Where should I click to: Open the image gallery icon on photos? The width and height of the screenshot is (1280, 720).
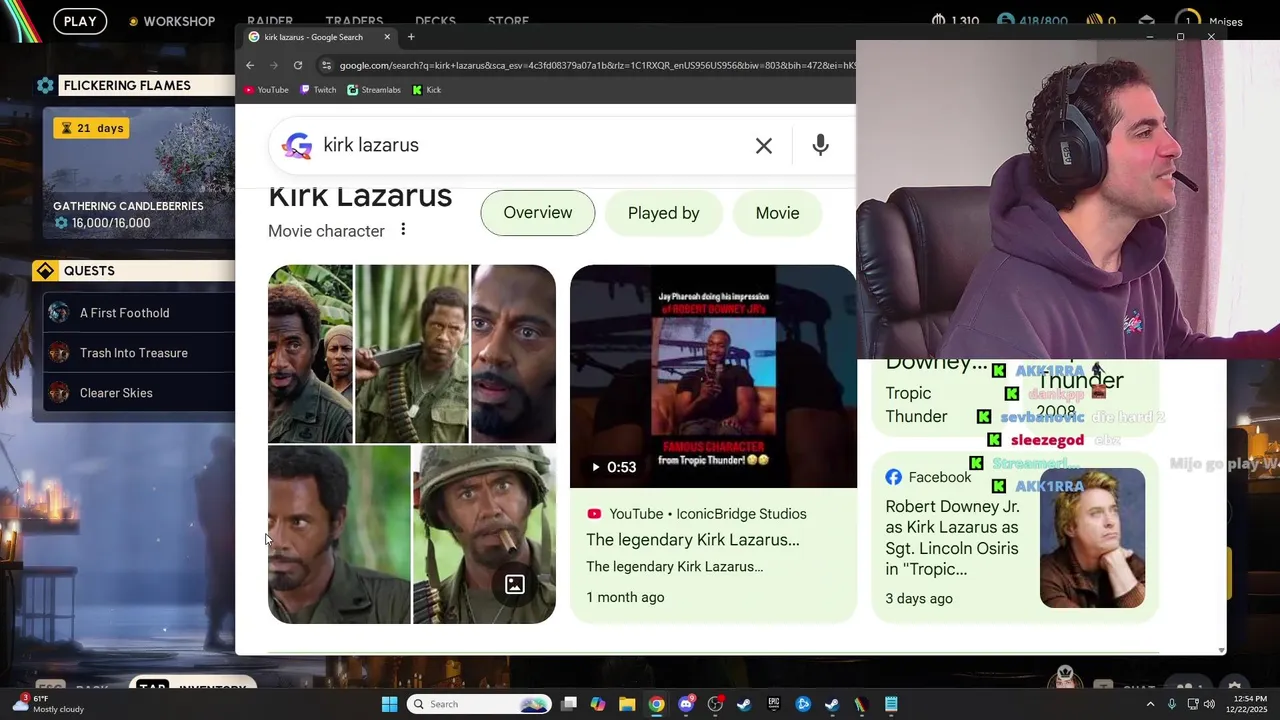click(515, 585)
